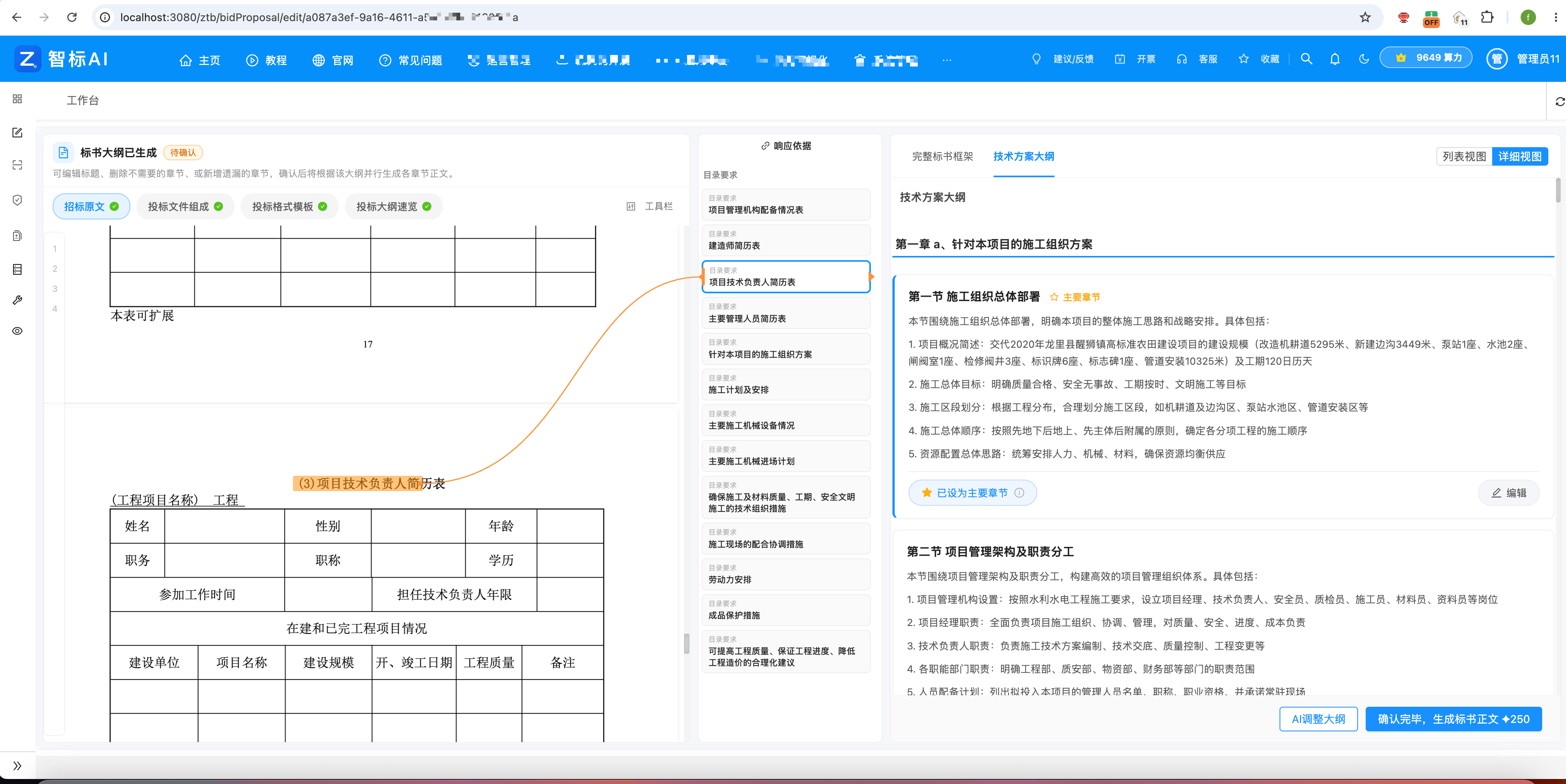Click 确认完毕，生成标书正文 button

pos(1453,719)
